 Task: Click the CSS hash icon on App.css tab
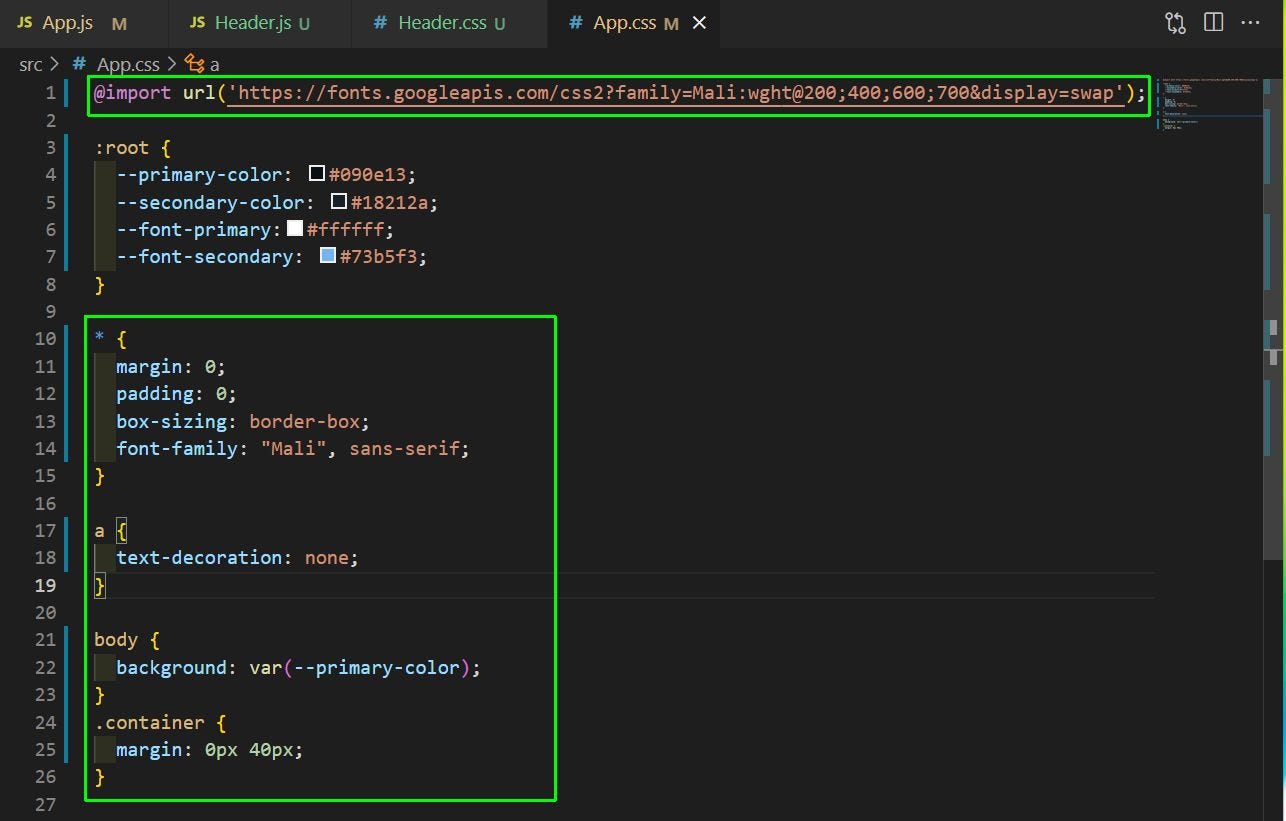click(575, 23)
